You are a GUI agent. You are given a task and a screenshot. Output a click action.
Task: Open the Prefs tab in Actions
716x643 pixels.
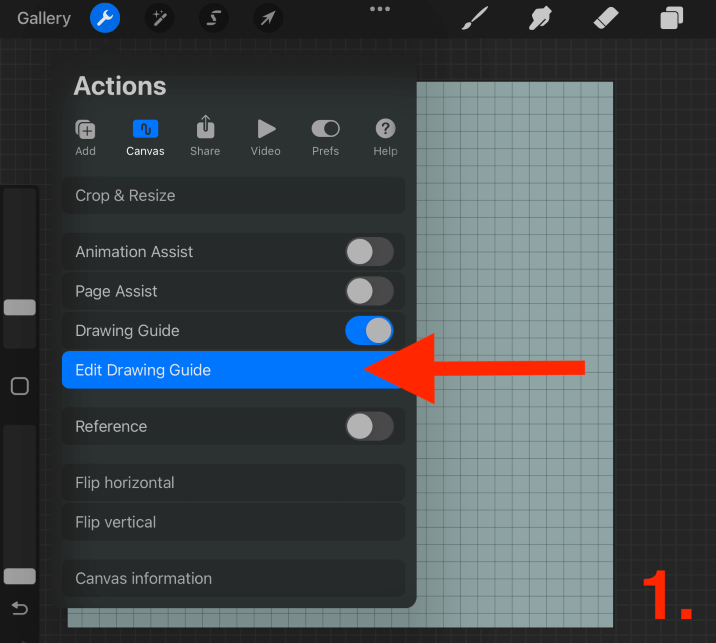(x=326, y=137)
